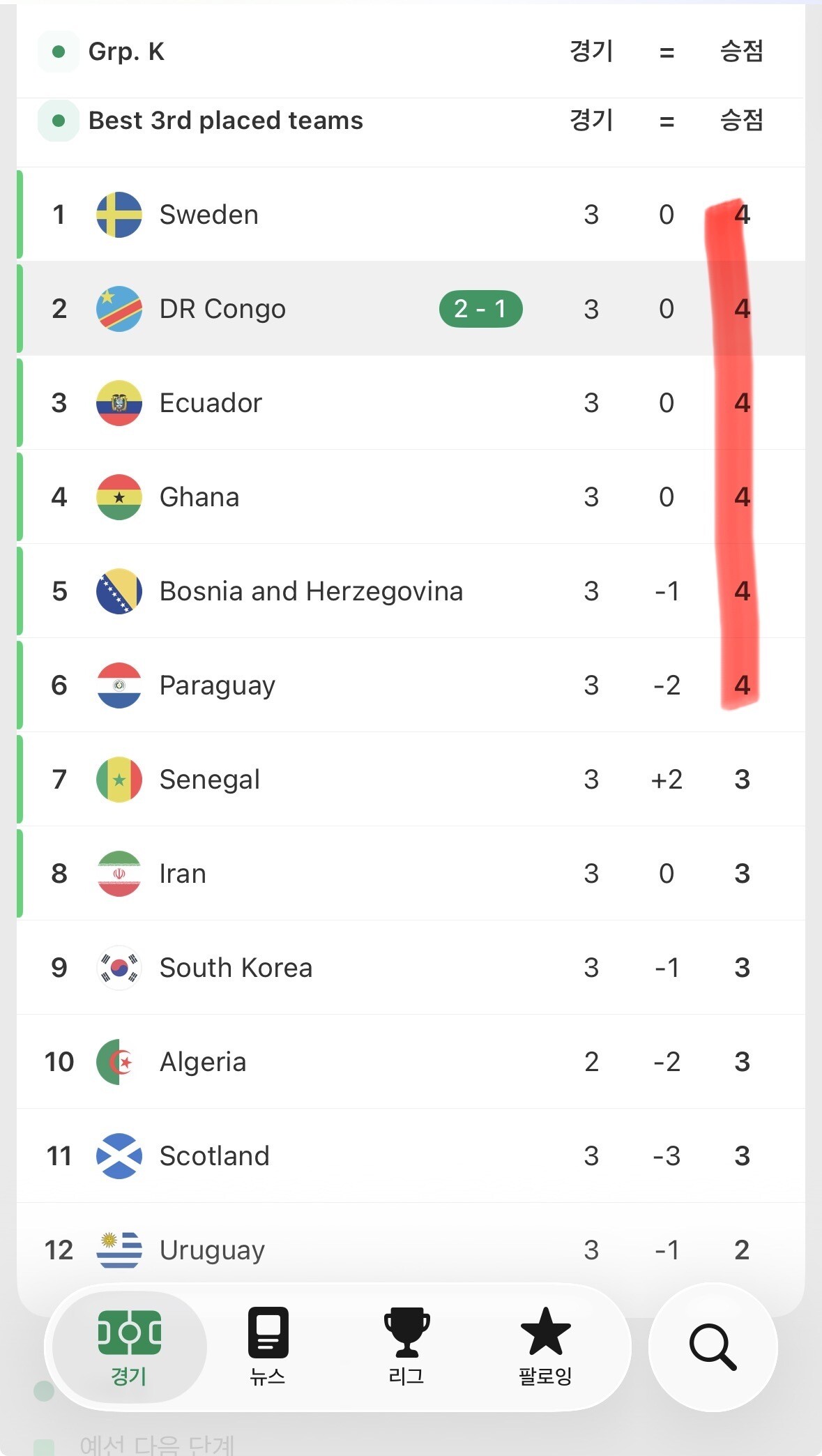The height and width of the screenshot is (1456, 822).
Task: Select the star Following tab
Action: 545,1345
